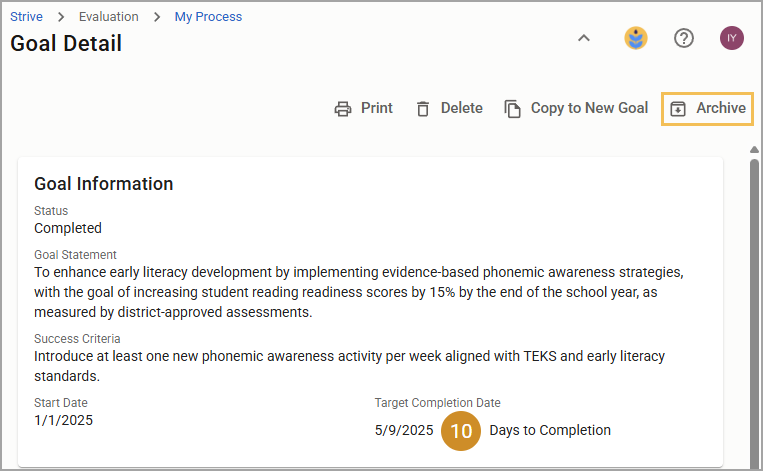Screen dimensions: 763x471
Task: Click the Print button label
Action: [377, 108]
